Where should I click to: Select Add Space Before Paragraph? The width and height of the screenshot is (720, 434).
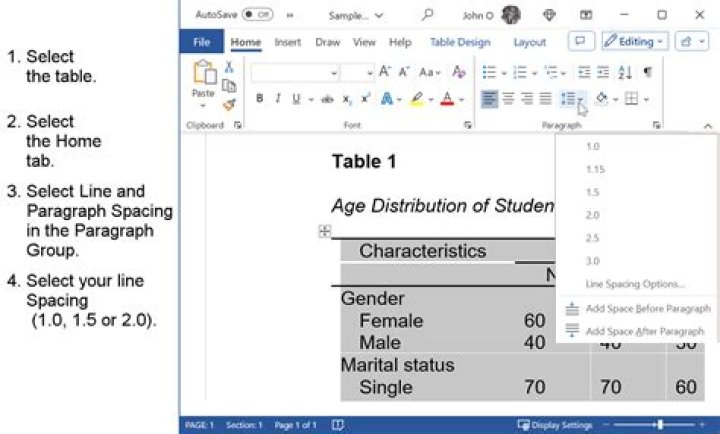[x=636, y=309]
